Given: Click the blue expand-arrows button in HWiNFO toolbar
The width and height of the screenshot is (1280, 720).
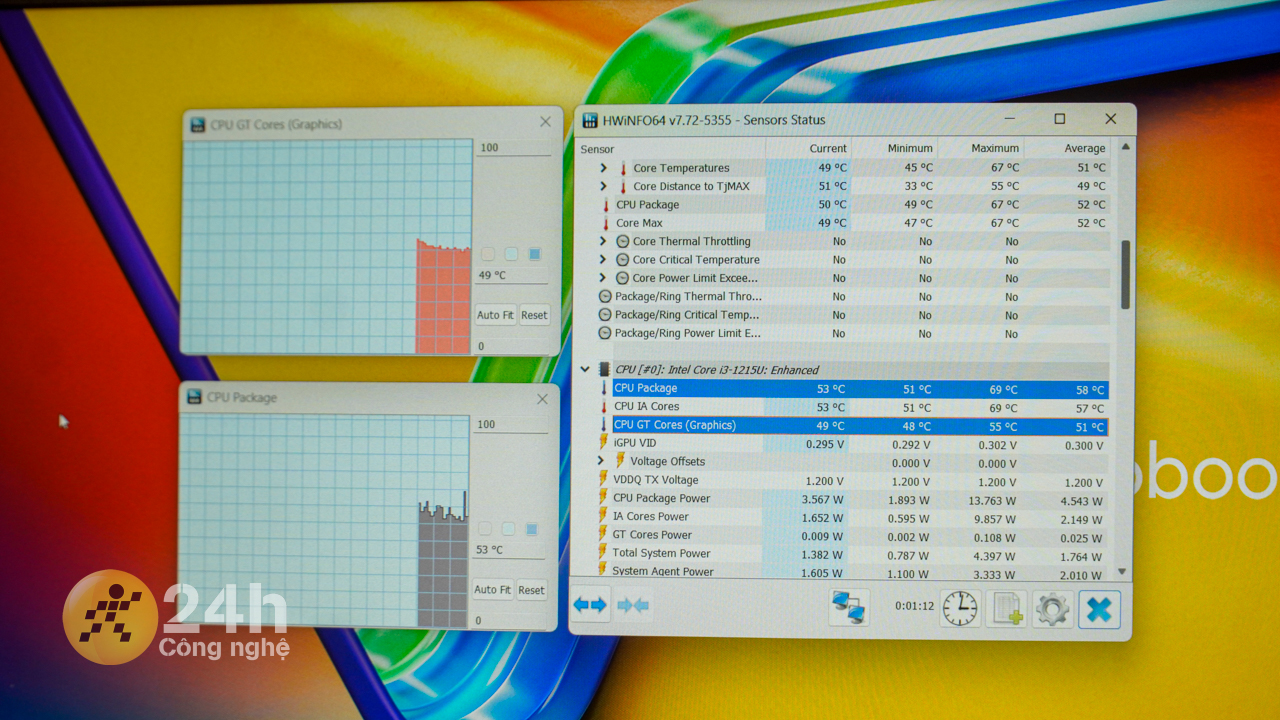Looking at the screenshot, I should click(x=589, y=605).
